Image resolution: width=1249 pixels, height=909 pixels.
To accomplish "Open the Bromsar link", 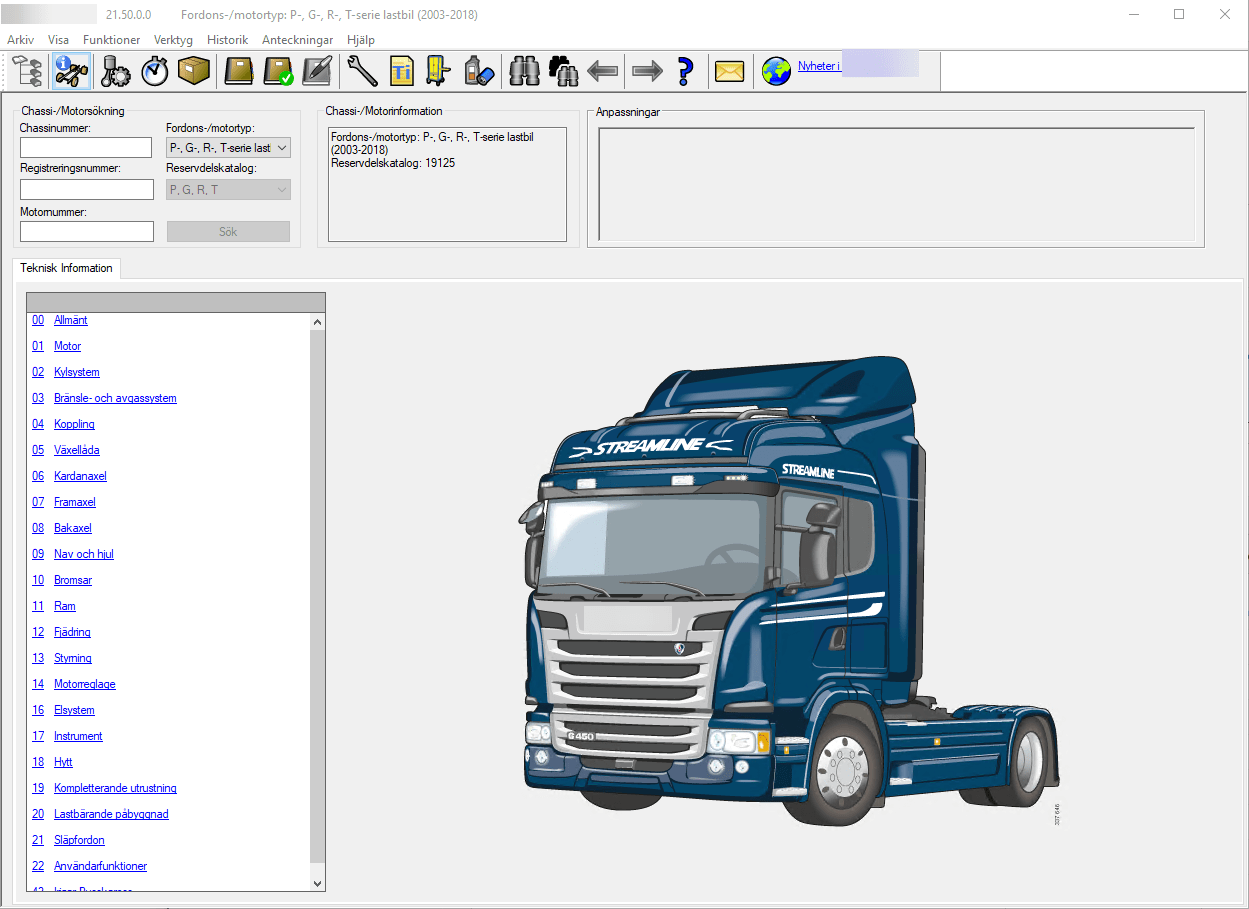I will (x=73, y=580).
